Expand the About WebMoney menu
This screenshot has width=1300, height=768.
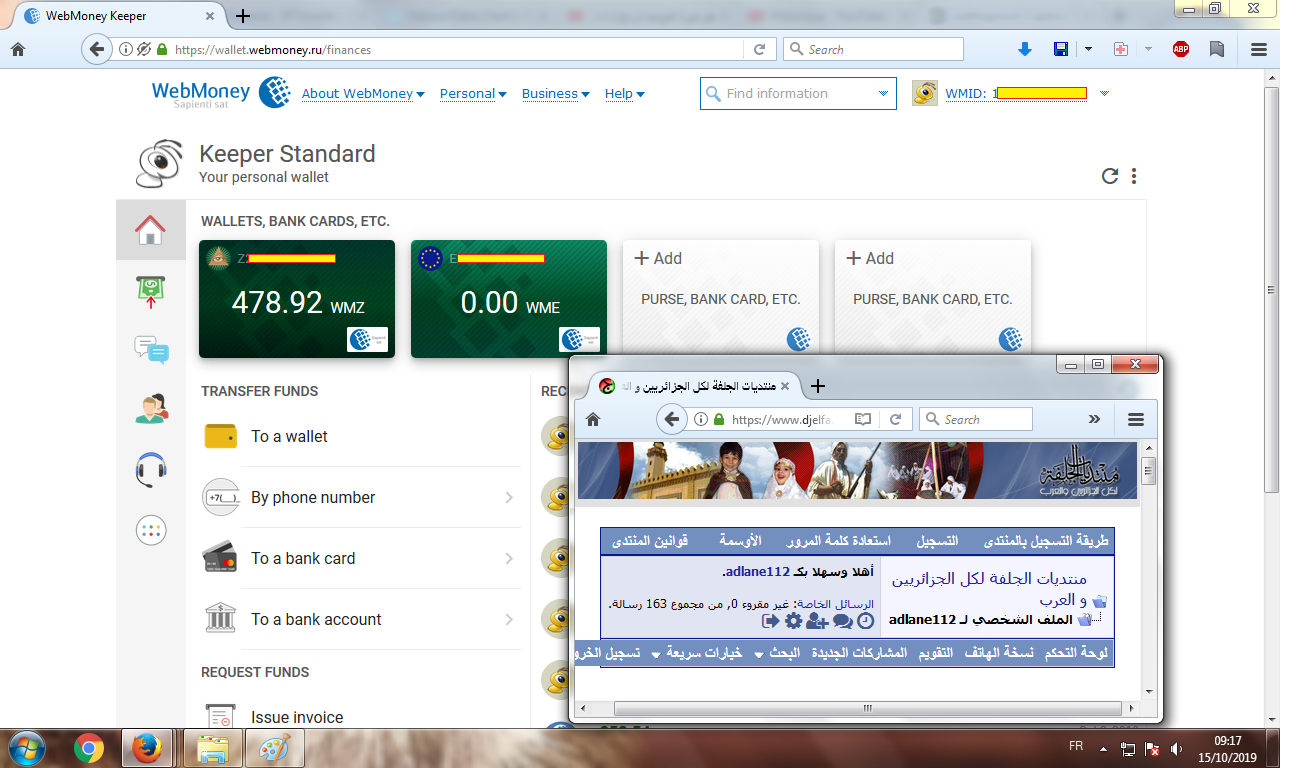(x=363, y=93)
